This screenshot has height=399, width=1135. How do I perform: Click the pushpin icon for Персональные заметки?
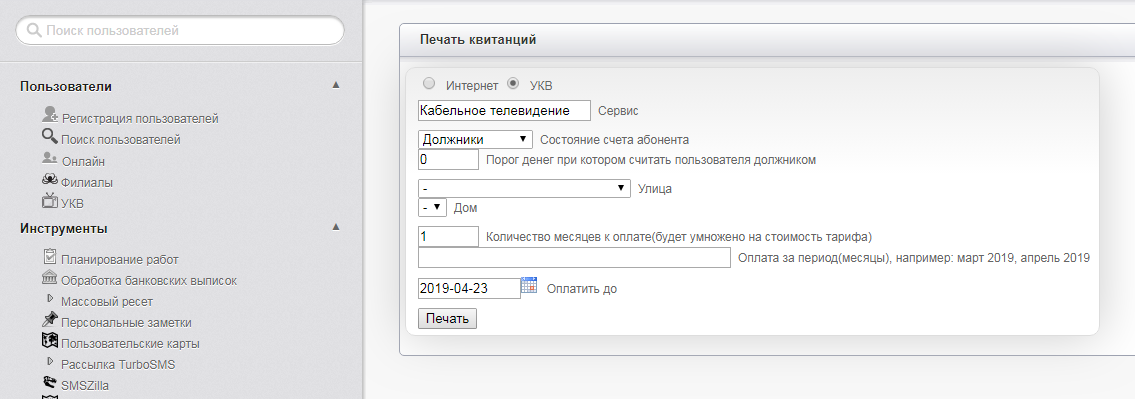(50, 319)
